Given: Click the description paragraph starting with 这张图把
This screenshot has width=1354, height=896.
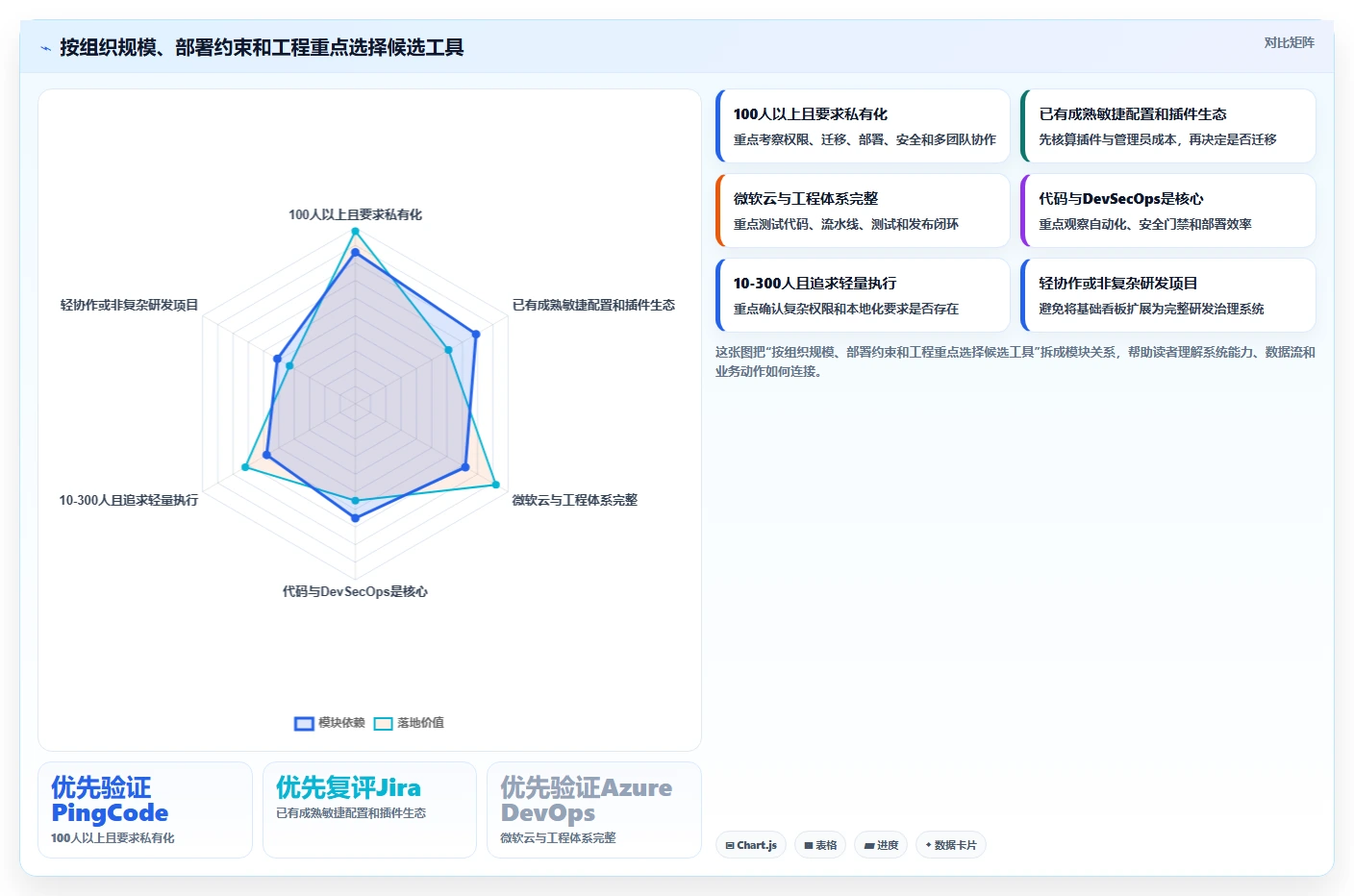Looking at the screenshot, I should [x=1015, y=361].
